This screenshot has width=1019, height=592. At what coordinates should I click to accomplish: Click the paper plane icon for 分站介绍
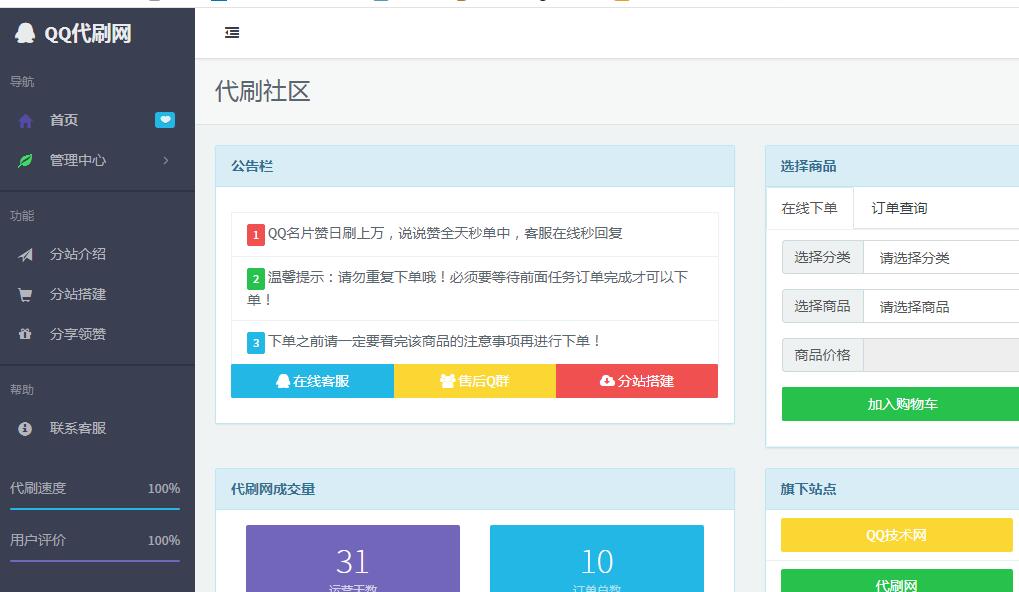tap(25, 255)
